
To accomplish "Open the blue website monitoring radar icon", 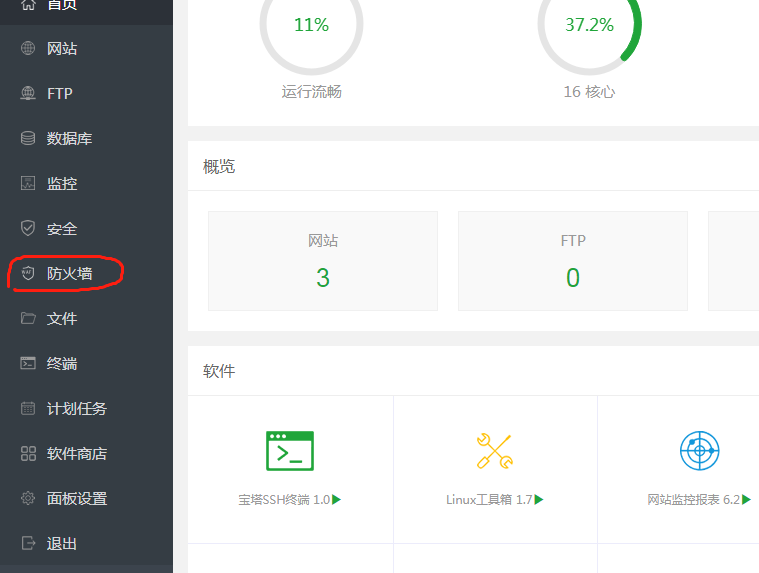I will pos(699,451).
